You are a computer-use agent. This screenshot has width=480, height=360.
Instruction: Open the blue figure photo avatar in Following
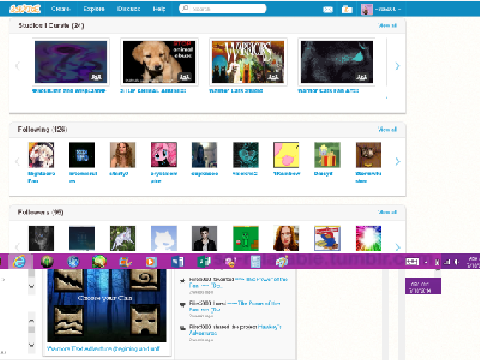204,155
